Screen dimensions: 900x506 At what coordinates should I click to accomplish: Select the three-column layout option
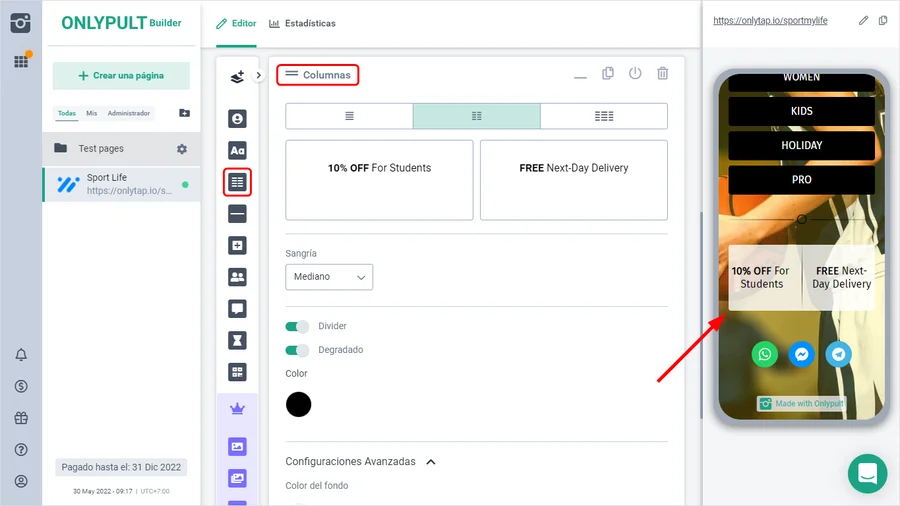pyautogui.click(x=604, y=116)
